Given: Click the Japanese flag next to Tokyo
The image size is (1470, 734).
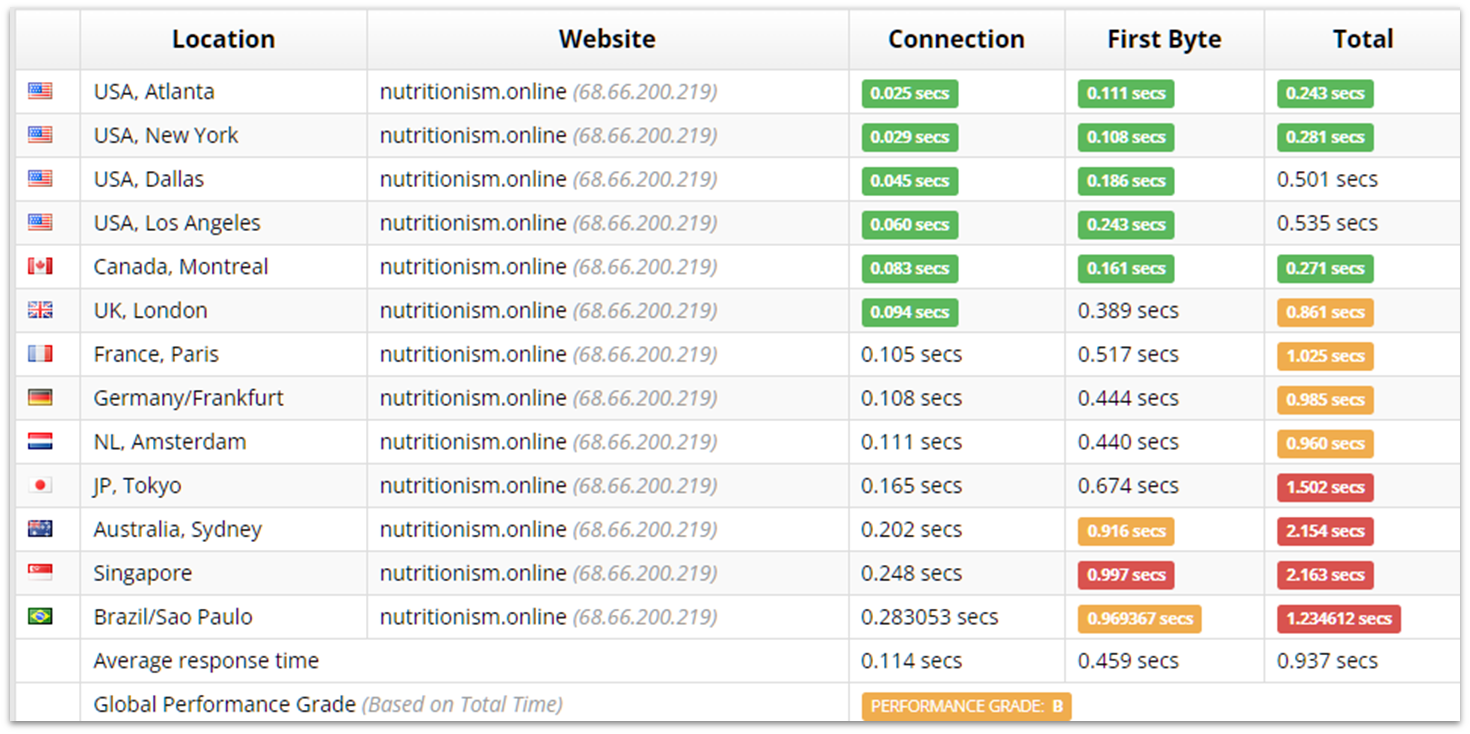Looking at the screenshot, I should [40, 485].
